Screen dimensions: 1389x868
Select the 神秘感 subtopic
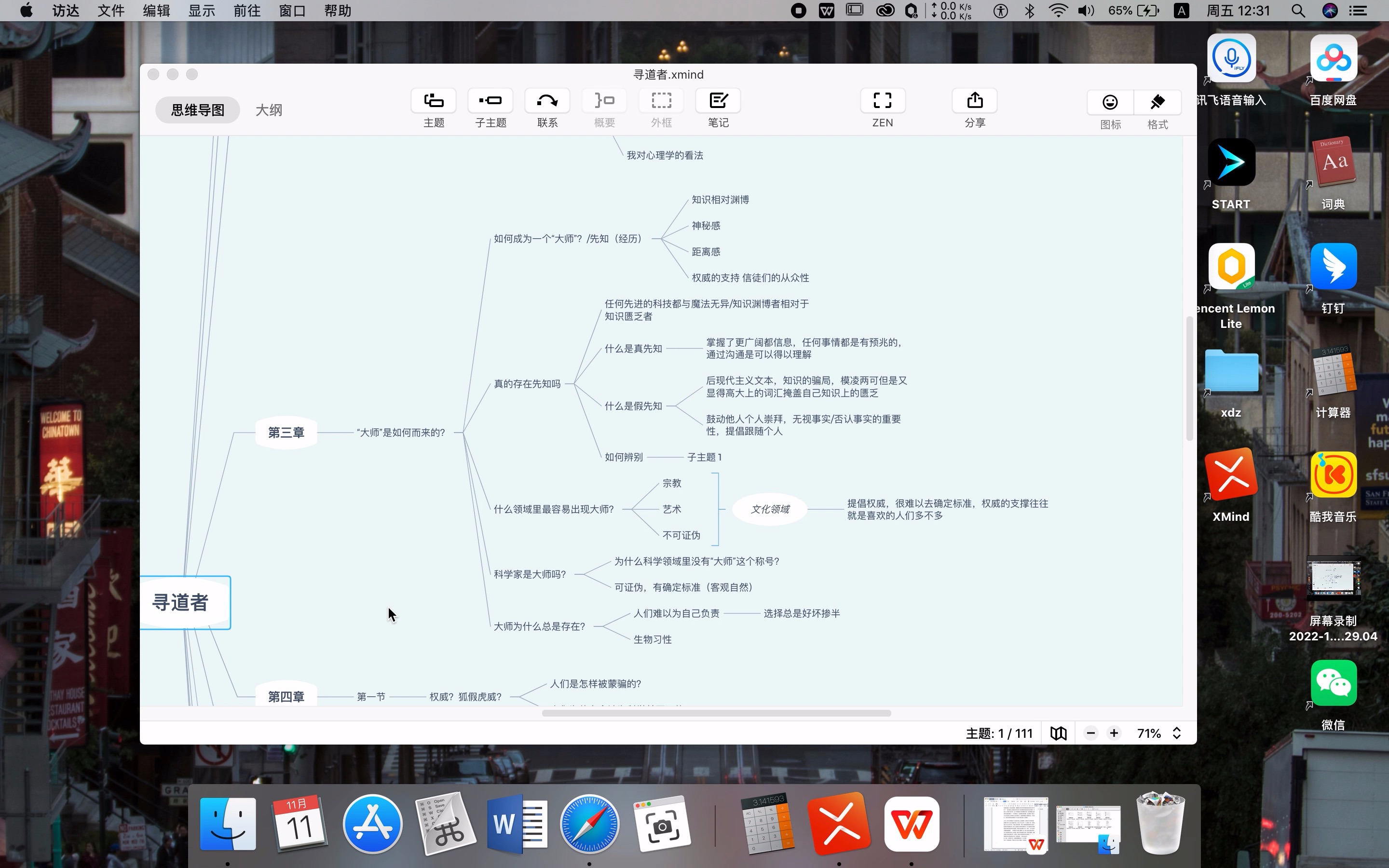pos(706,226)
